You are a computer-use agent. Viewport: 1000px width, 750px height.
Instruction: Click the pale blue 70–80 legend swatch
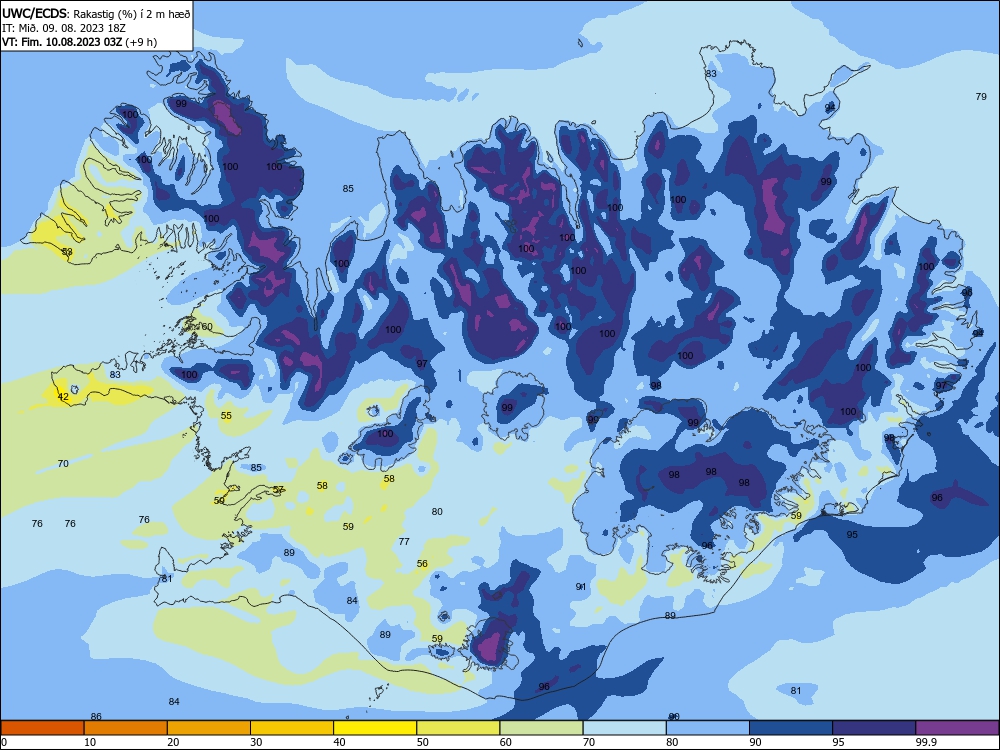pos(625,728)
